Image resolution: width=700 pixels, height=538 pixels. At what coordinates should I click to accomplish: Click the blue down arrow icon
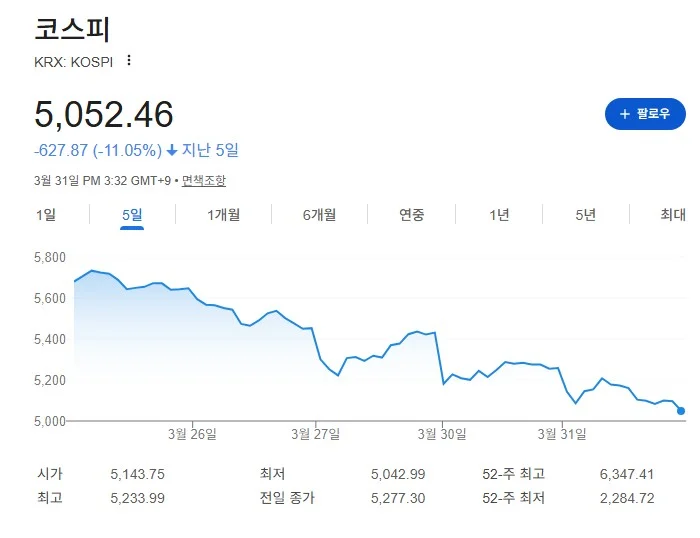172,150
